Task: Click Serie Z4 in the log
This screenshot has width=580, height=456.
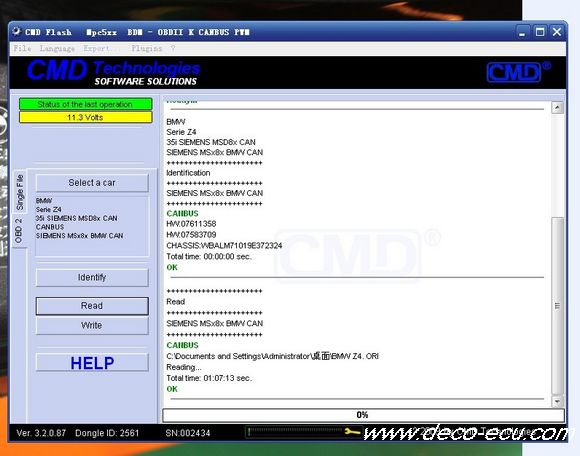Action: [x=181, y=132]
